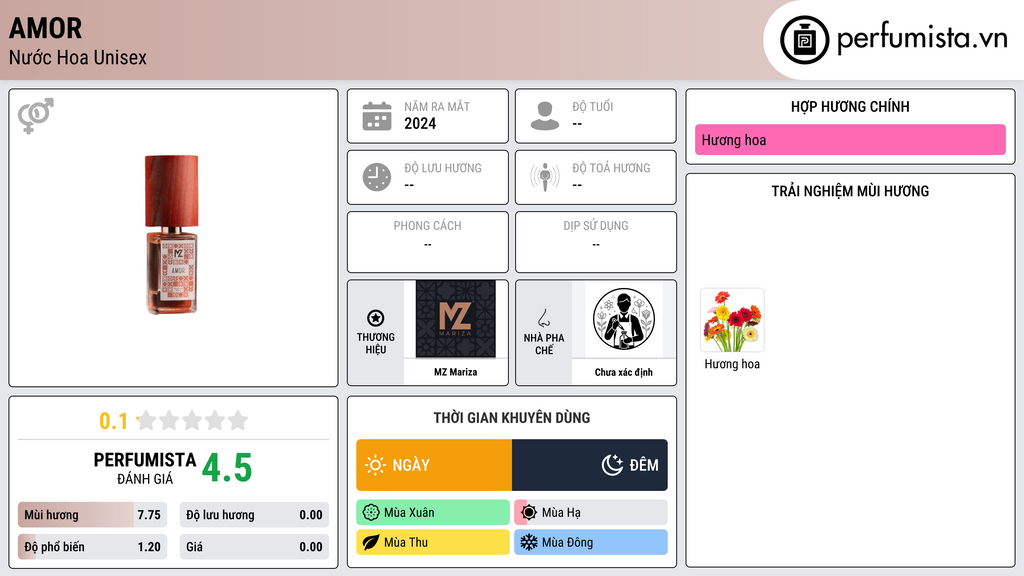This screenshot has width=1024, height=576.
Task: Click the leaf icon in Mùa Thu
Action: pyautogui.click(x=371, y=543)
